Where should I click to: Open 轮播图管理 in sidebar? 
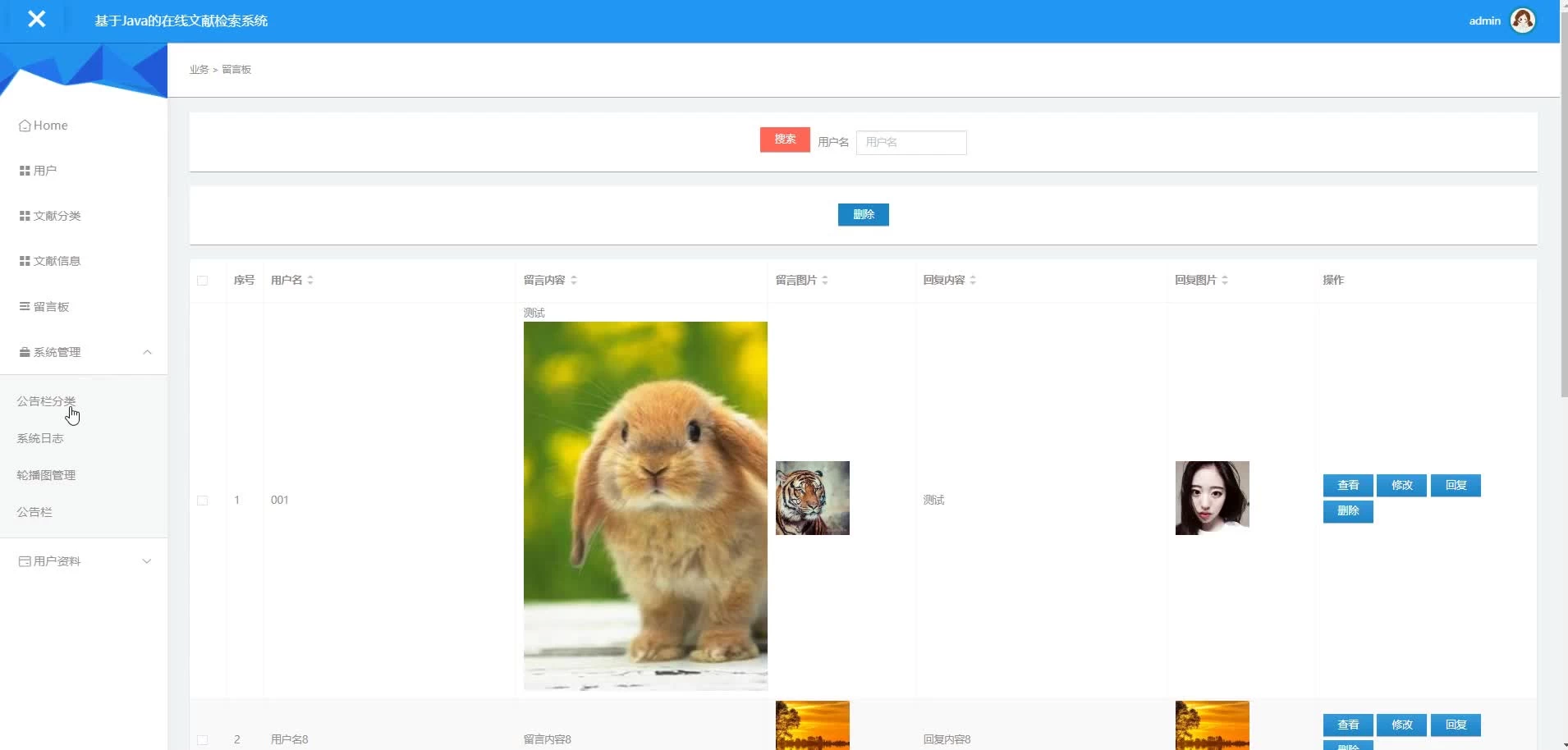click(x=46, y=475)
